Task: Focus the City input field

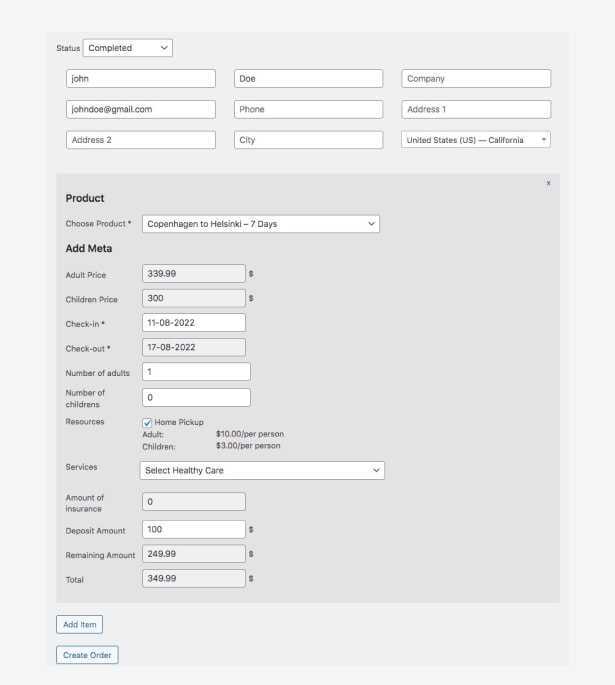Action: [x=308, y=140]
